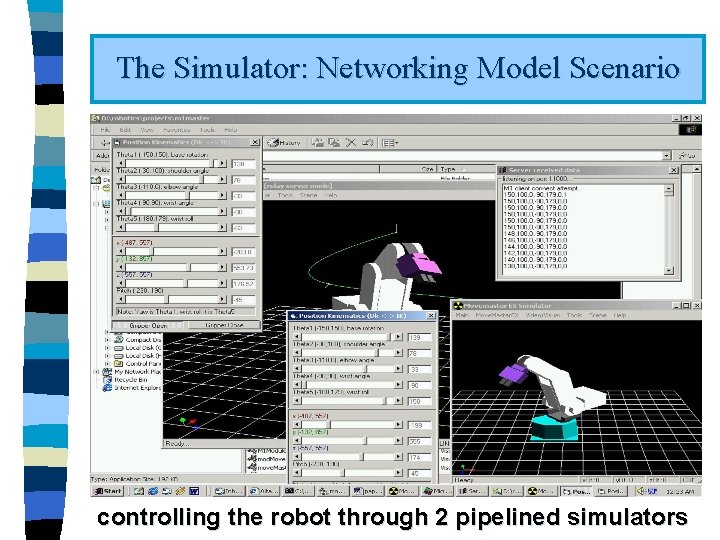Click Theta1 value field showing 139
The image size is (720, 540).
419,338
